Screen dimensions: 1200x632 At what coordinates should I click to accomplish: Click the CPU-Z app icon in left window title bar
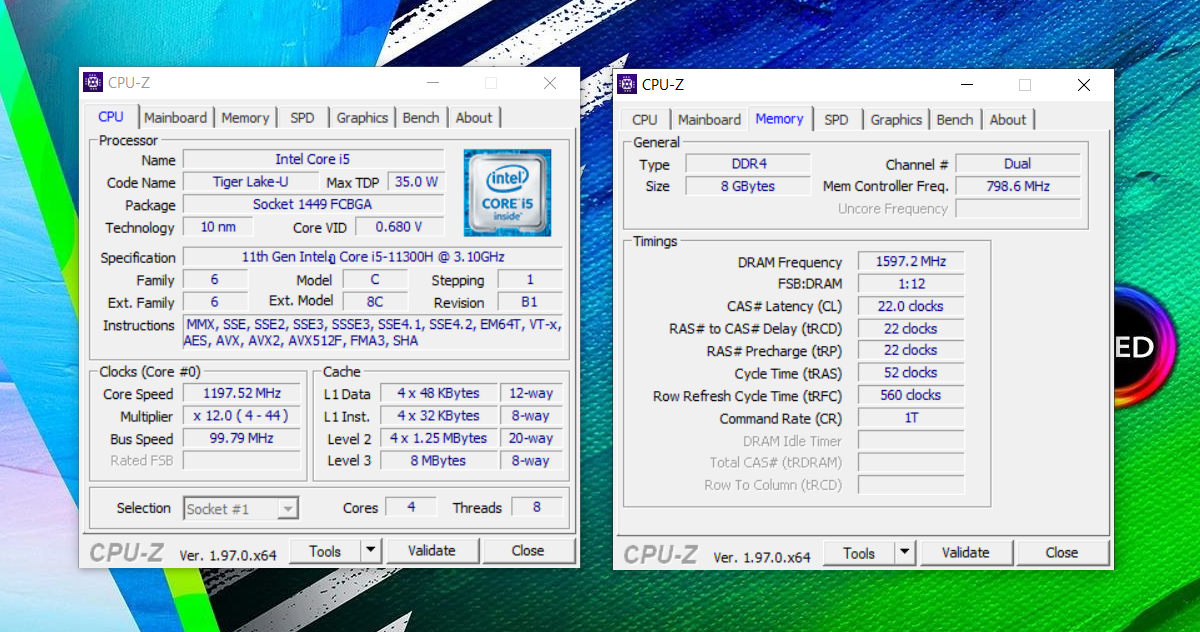(x=93, y=82)
